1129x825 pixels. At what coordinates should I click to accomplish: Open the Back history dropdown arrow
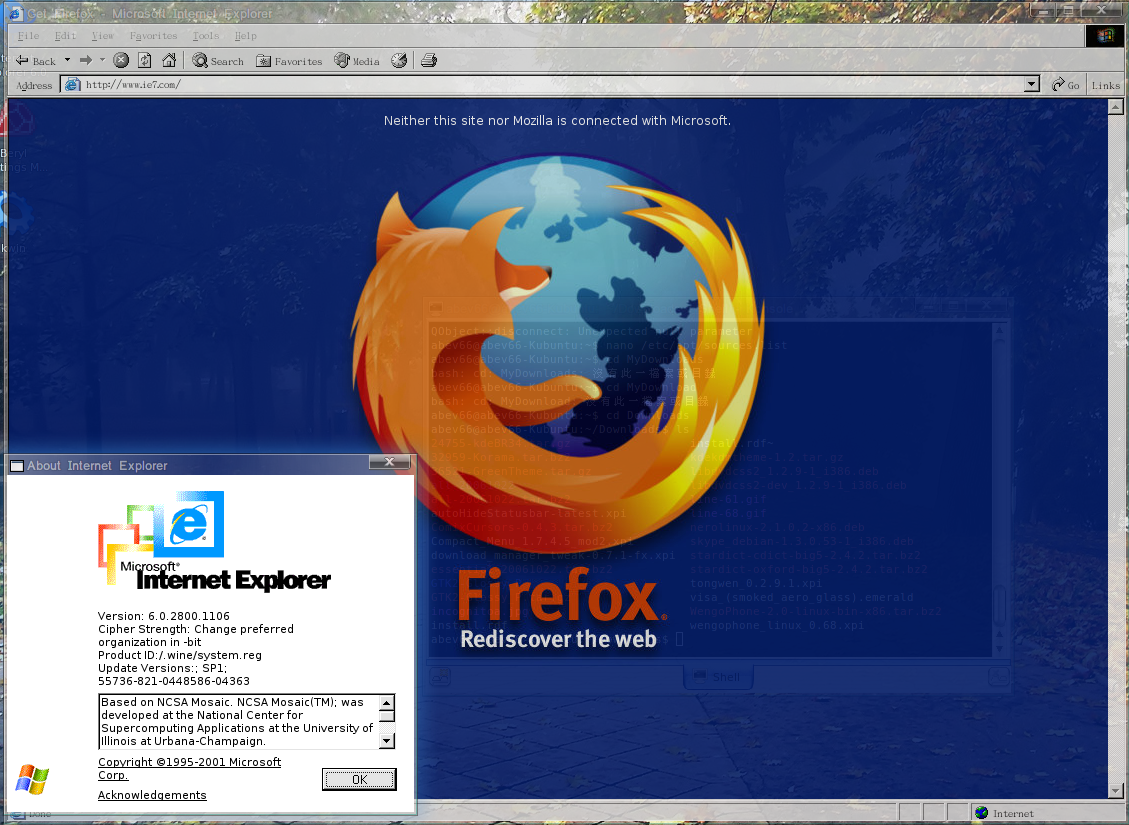coord(68,60)
